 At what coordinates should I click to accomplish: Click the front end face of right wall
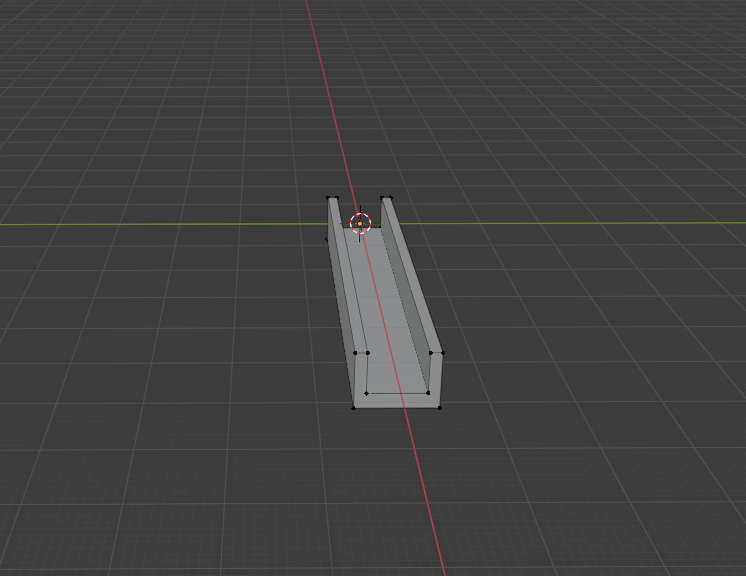point(436,378)
